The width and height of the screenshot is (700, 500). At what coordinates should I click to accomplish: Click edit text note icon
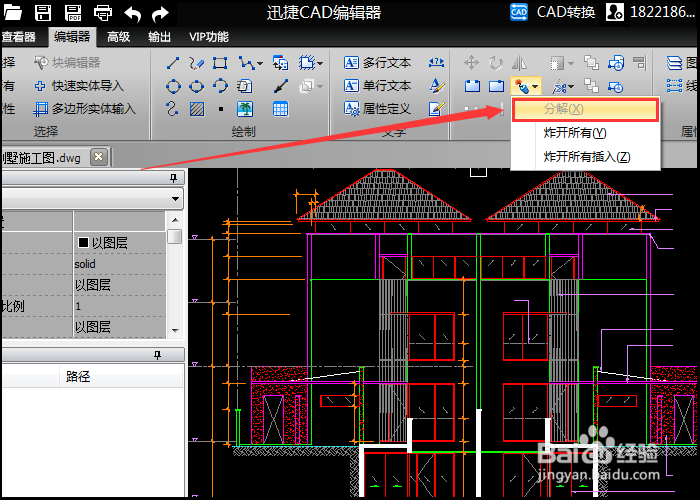436,108
